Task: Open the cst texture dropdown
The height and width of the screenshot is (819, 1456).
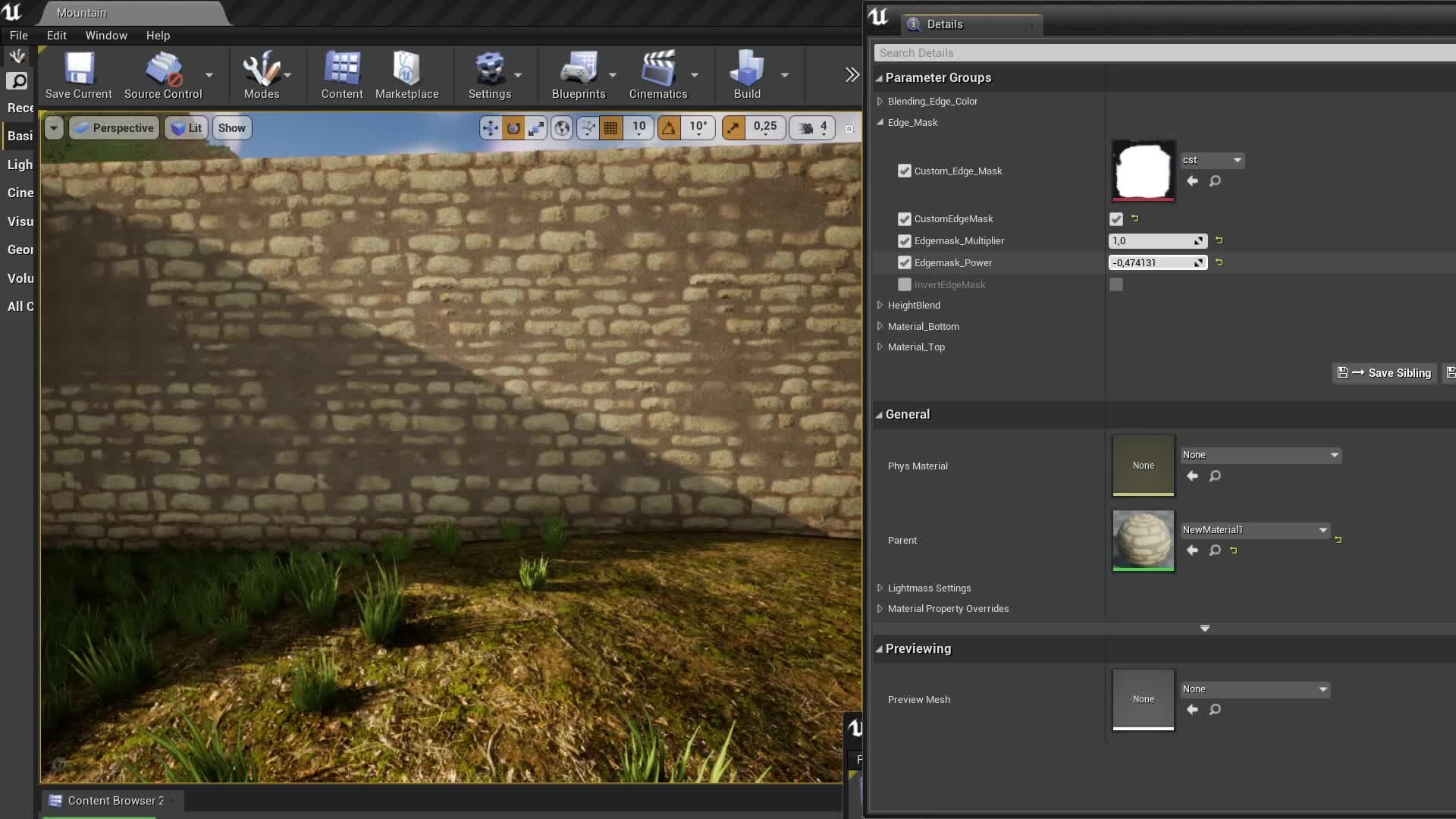Action: pos(1212,160)
